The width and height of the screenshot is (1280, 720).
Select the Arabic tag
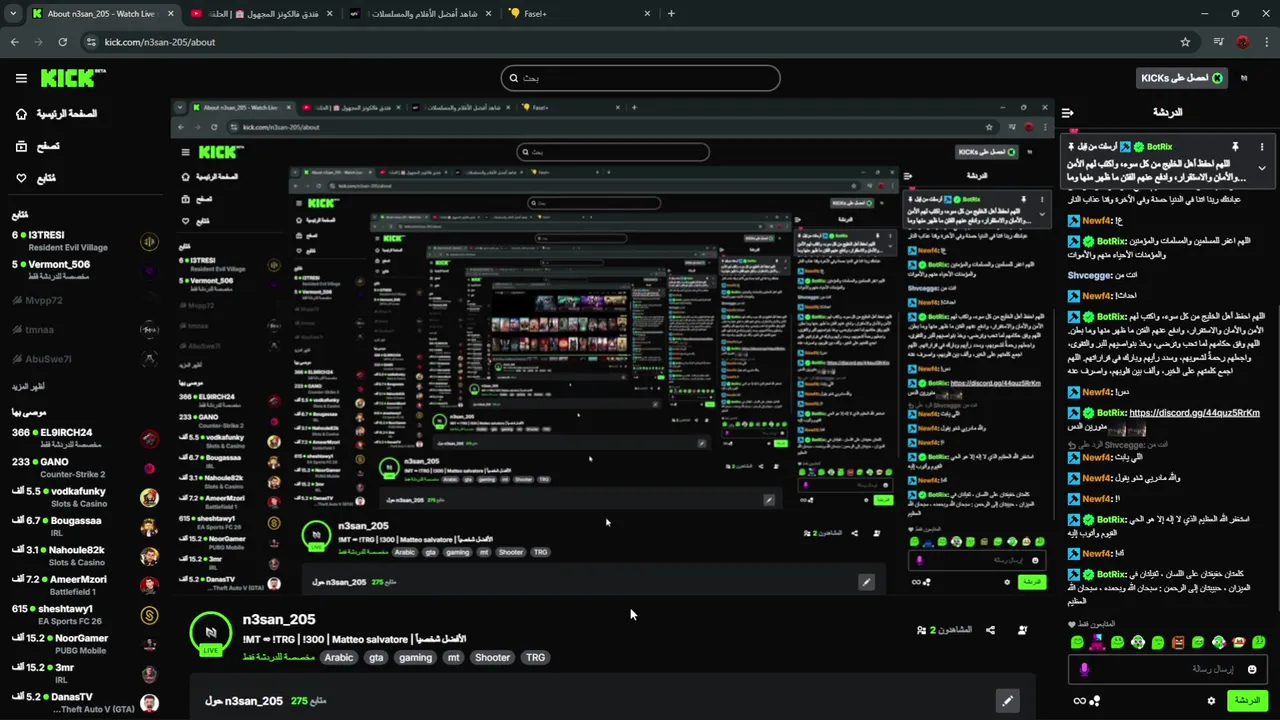point(339,657)
